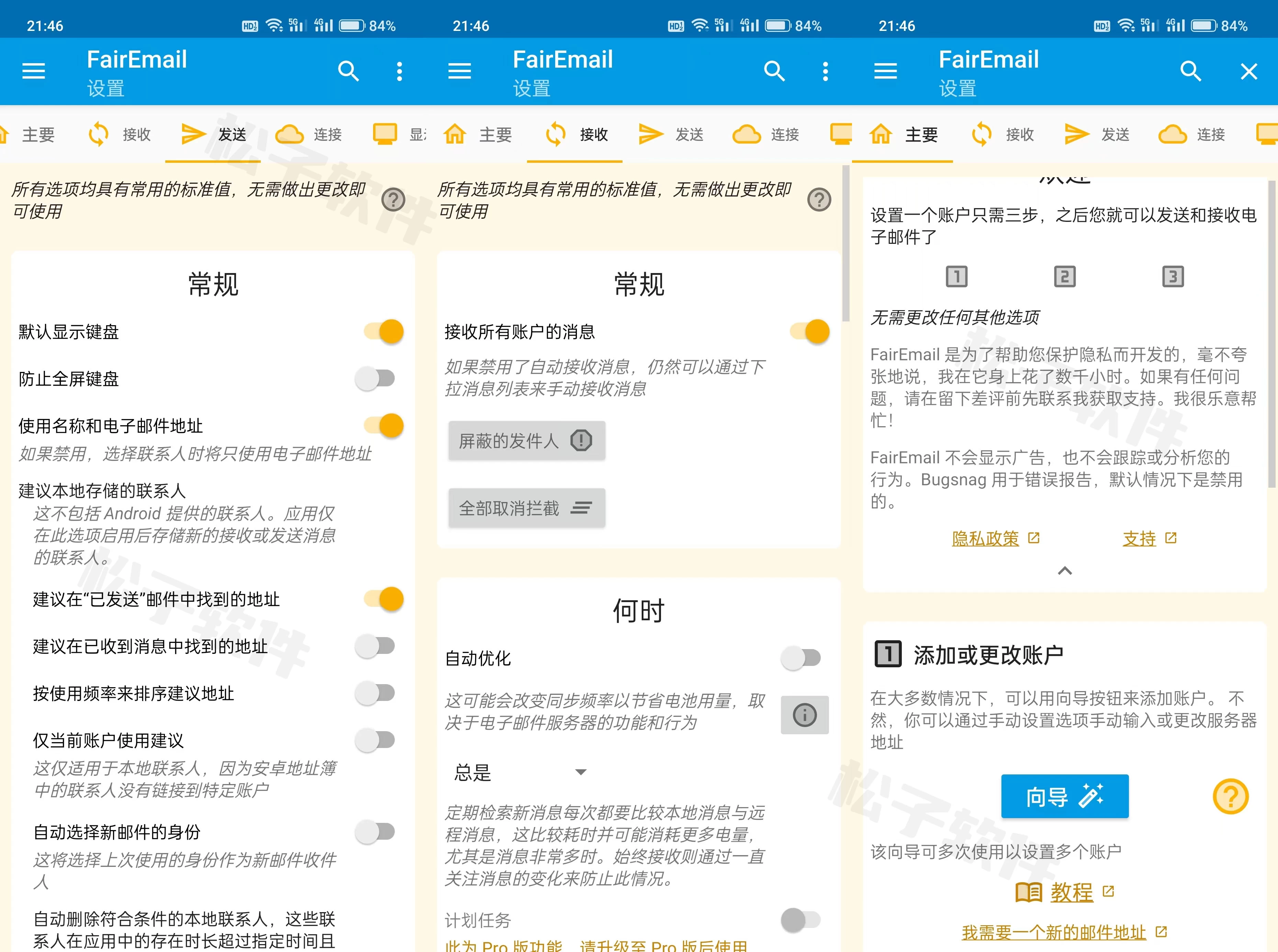Switch to 发送 tab in left screen
The width and height of the screenshot is (1278, 952).
[213, 134]
